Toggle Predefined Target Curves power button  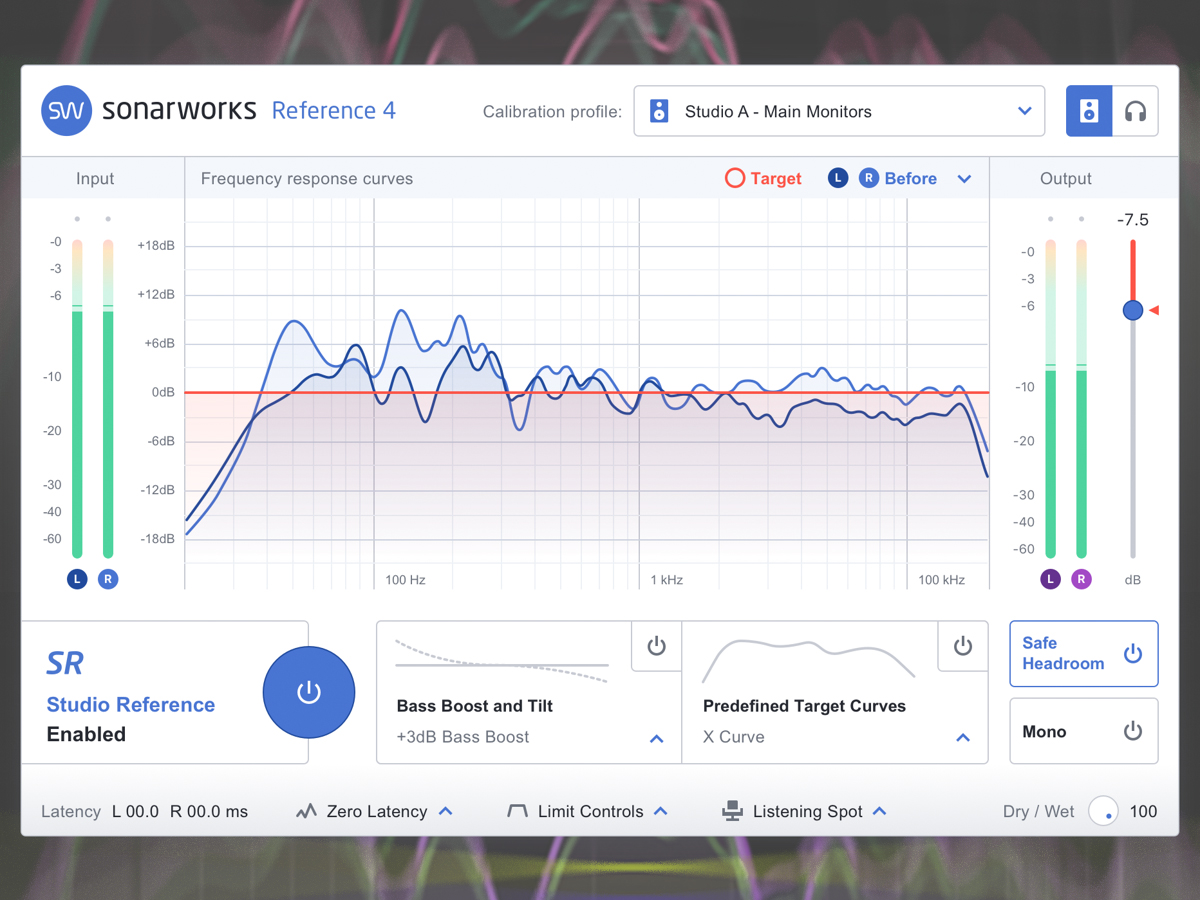coord(963,646)
